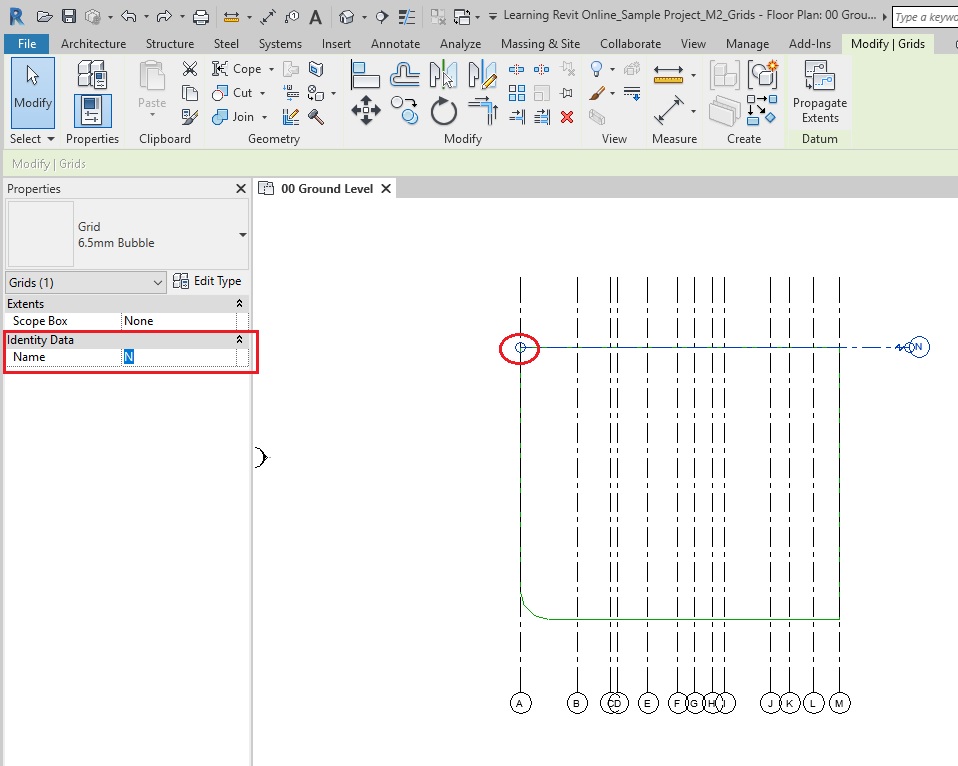Click the Offset tool icon
958x766 pixels.
[404, 74]
